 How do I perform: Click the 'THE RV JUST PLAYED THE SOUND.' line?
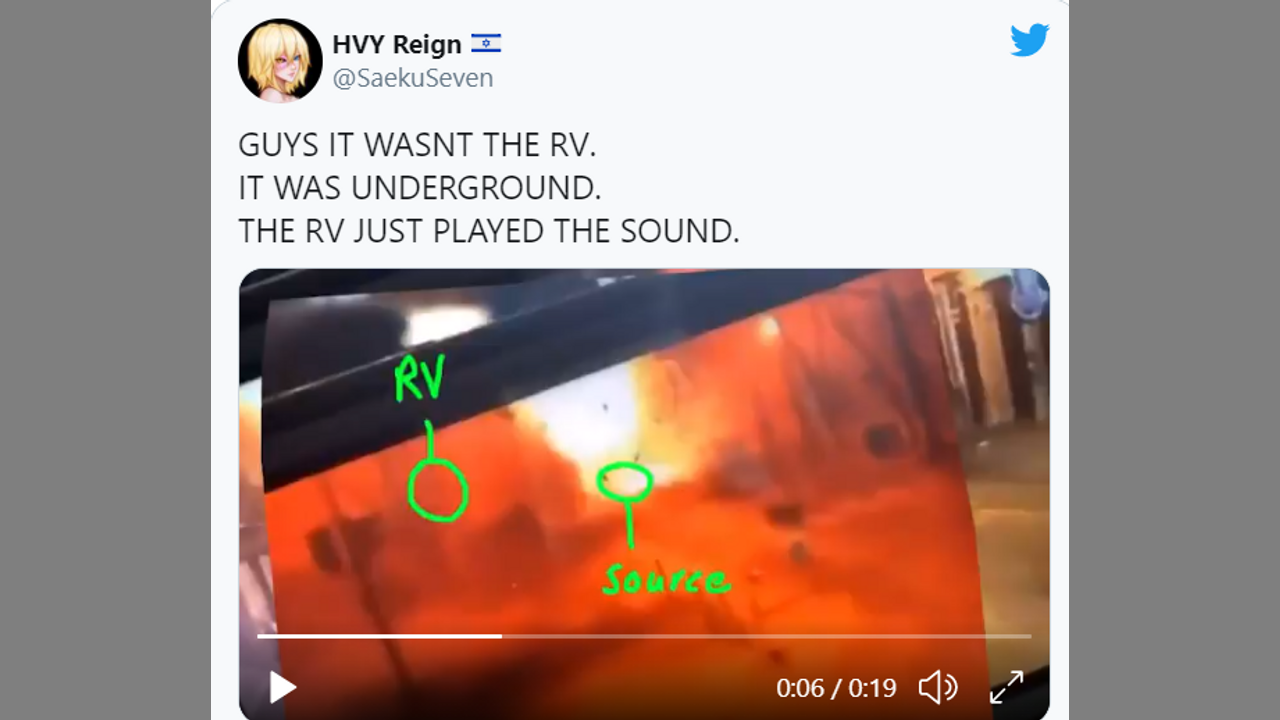[x=489, y=231]
